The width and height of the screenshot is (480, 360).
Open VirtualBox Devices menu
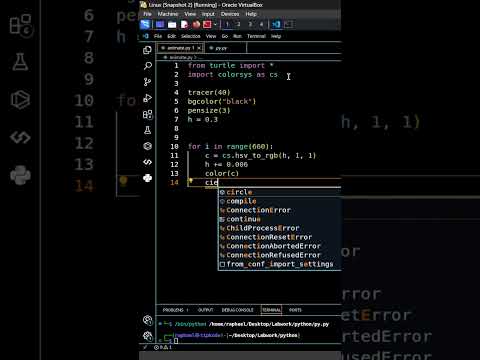click(x=230, y=14)
